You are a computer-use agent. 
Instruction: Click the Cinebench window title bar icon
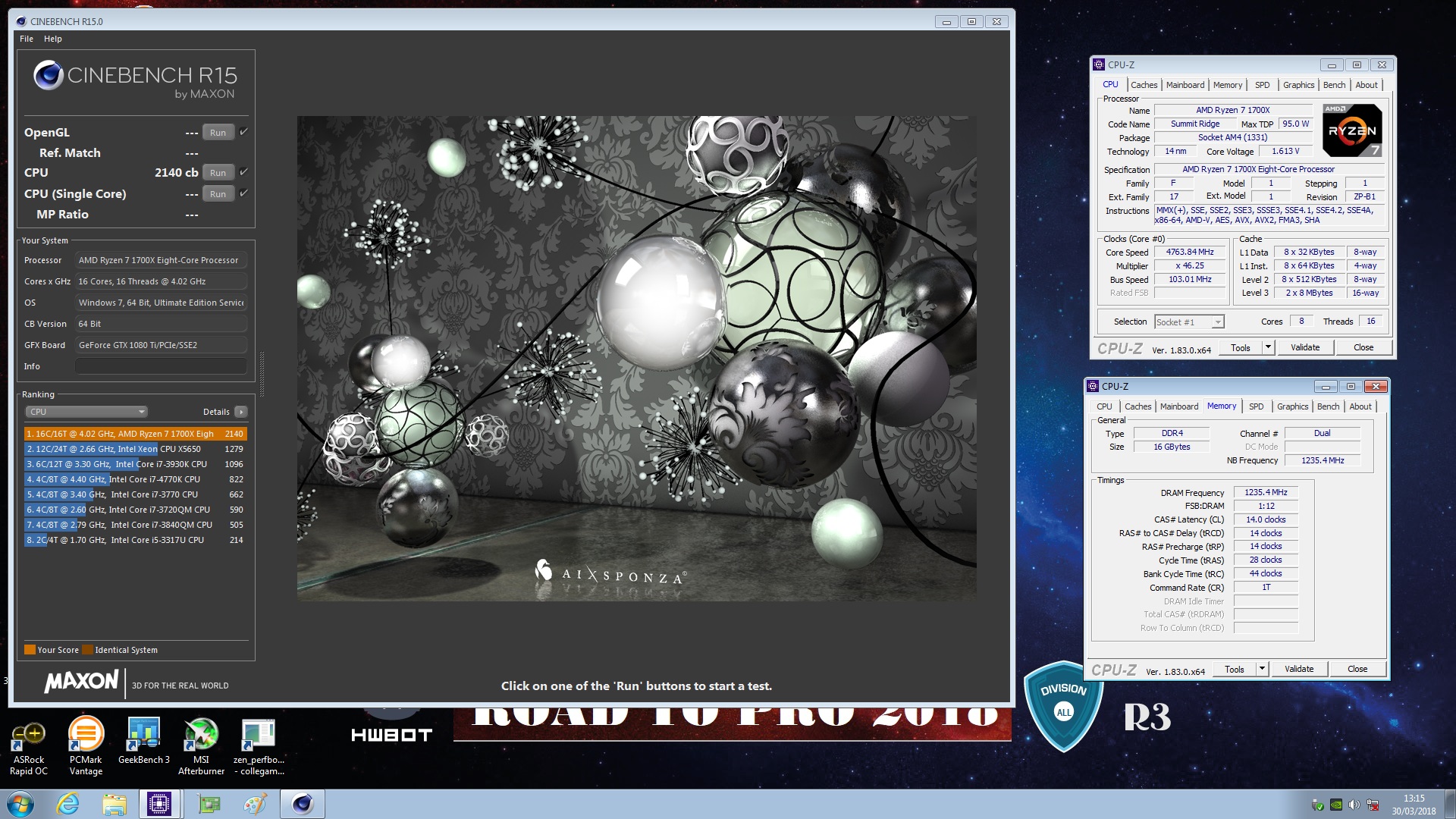20,21
